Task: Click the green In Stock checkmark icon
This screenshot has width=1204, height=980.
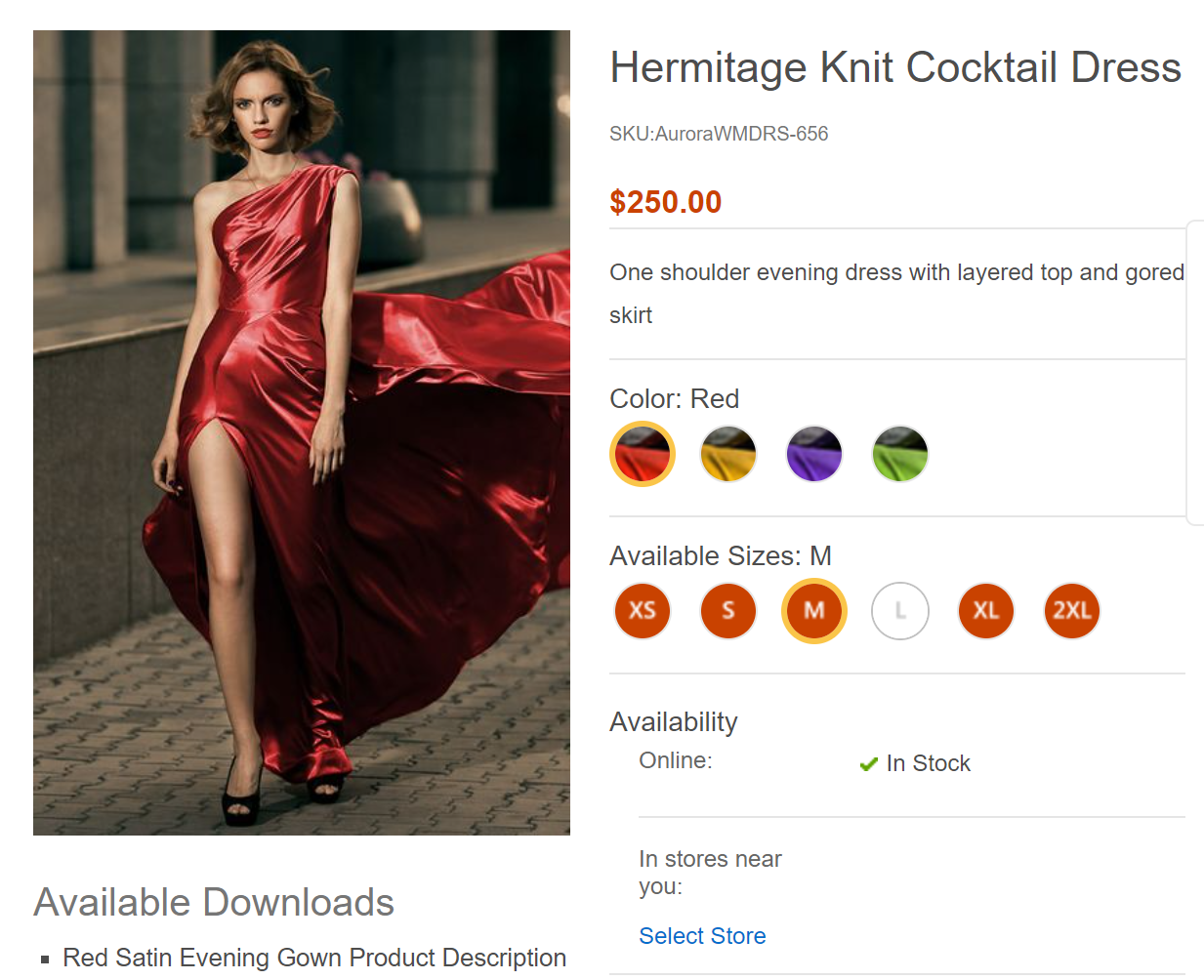Action: tap(868, 763)
